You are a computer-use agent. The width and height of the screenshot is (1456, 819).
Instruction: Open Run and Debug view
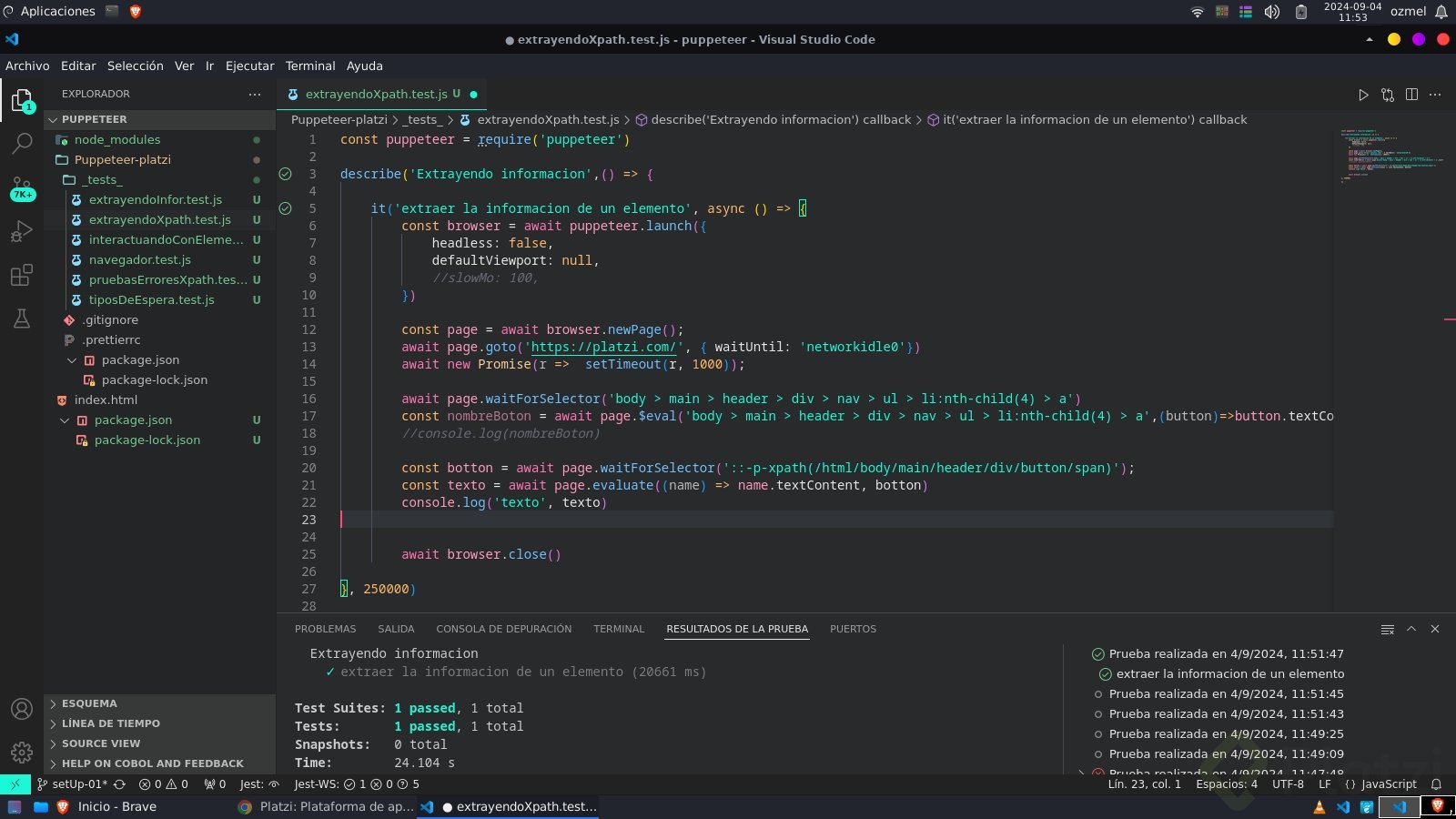coord(22,231)
